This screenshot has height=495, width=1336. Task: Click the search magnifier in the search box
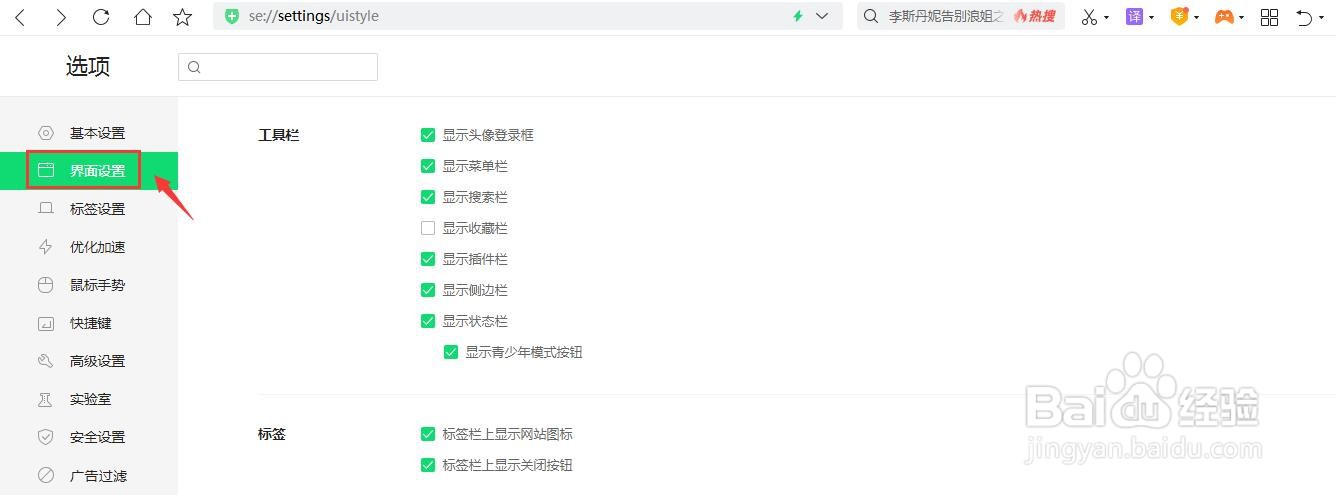pyautogui.click(x=871, y=16)
